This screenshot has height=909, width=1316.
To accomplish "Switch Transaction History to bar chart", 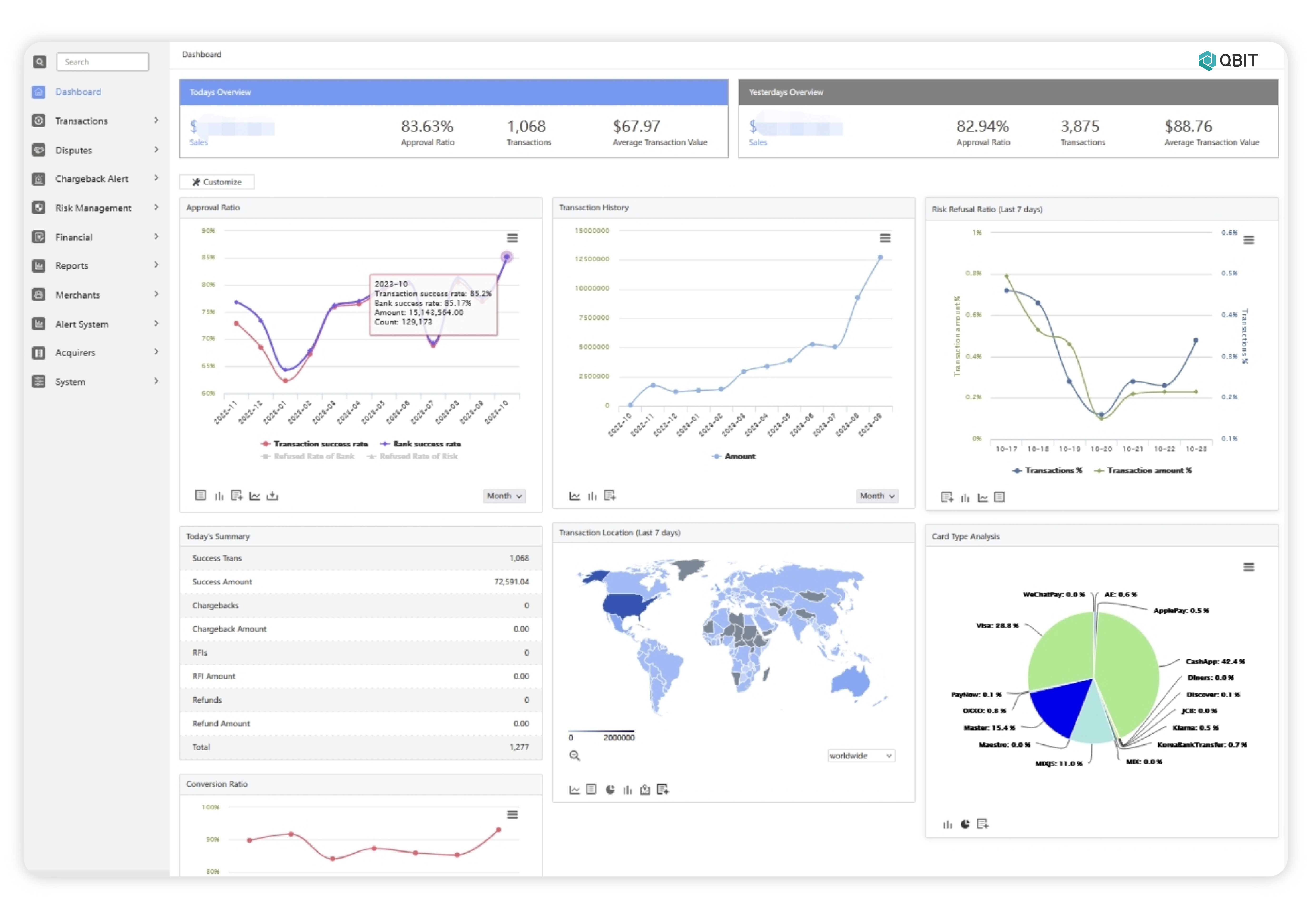I will coord(592,496).
